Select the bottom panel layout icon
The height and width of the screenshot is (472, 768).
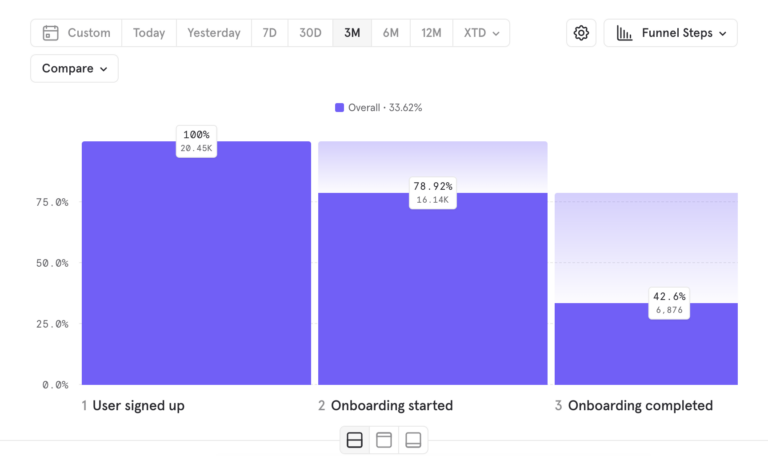pos(413,440)
